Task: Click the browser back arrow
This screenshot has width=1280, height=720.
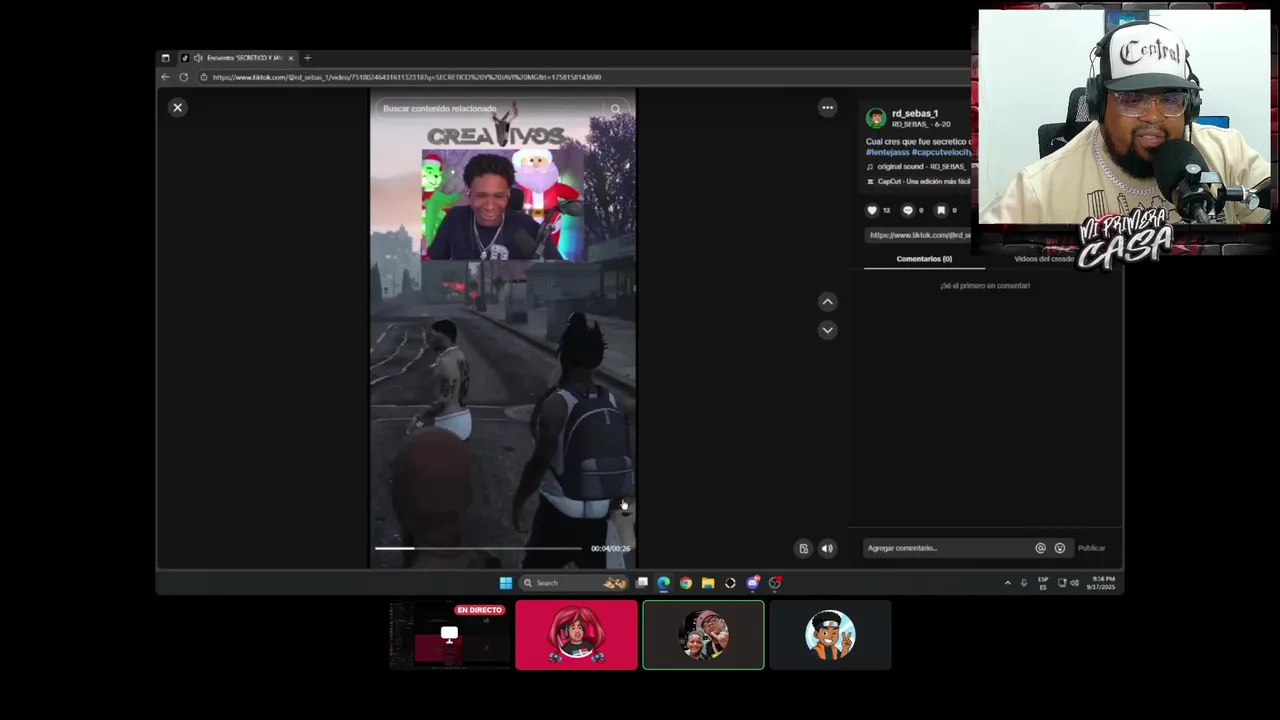Action: [166, 77]
